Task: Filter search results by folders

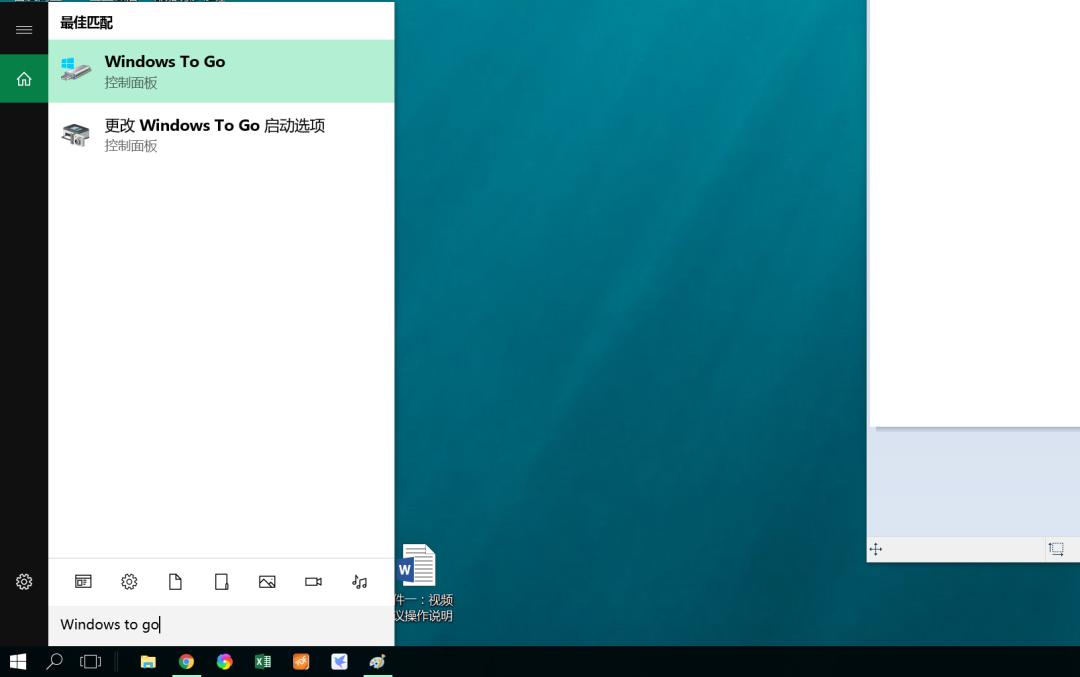Action: point(221,582)
